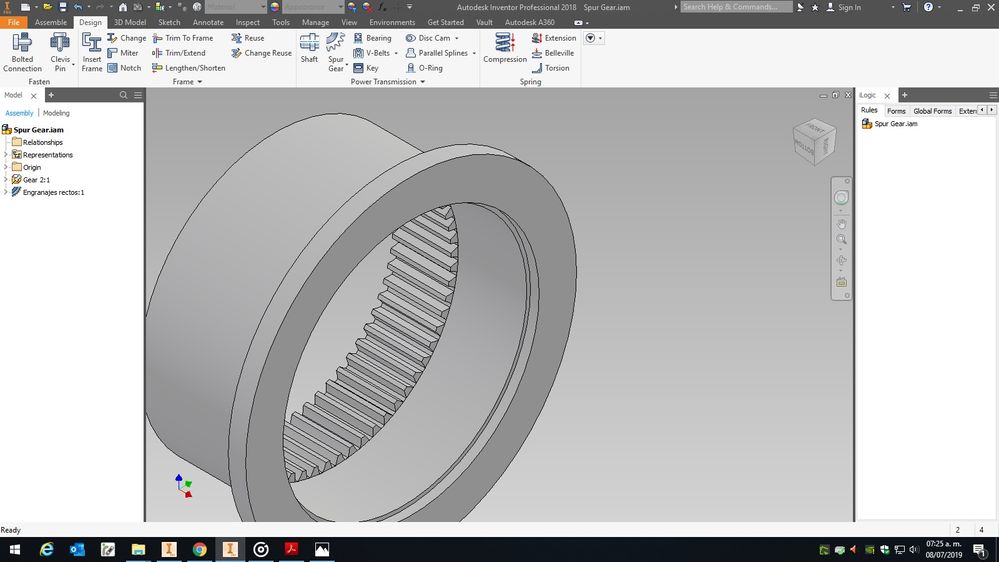Open the File menu
The height and width of the screenshot is (562, 999).
[x=13, y=22]
